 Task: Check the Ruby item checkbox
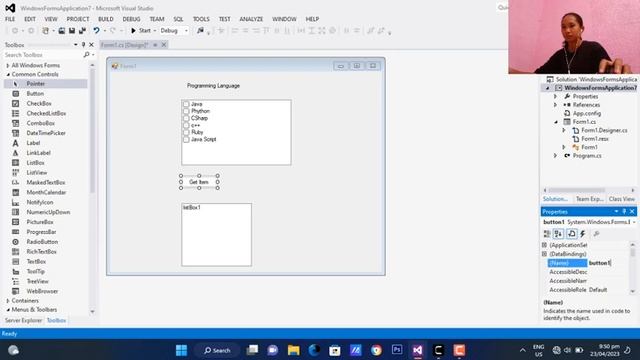186,132
